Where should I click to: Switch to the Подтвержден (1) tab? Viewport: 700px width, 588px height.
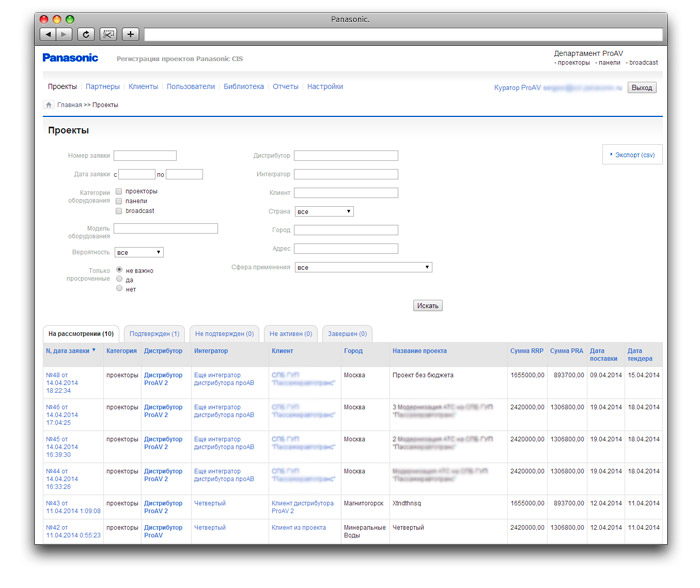pyautogui.click(x=155, y=333)
